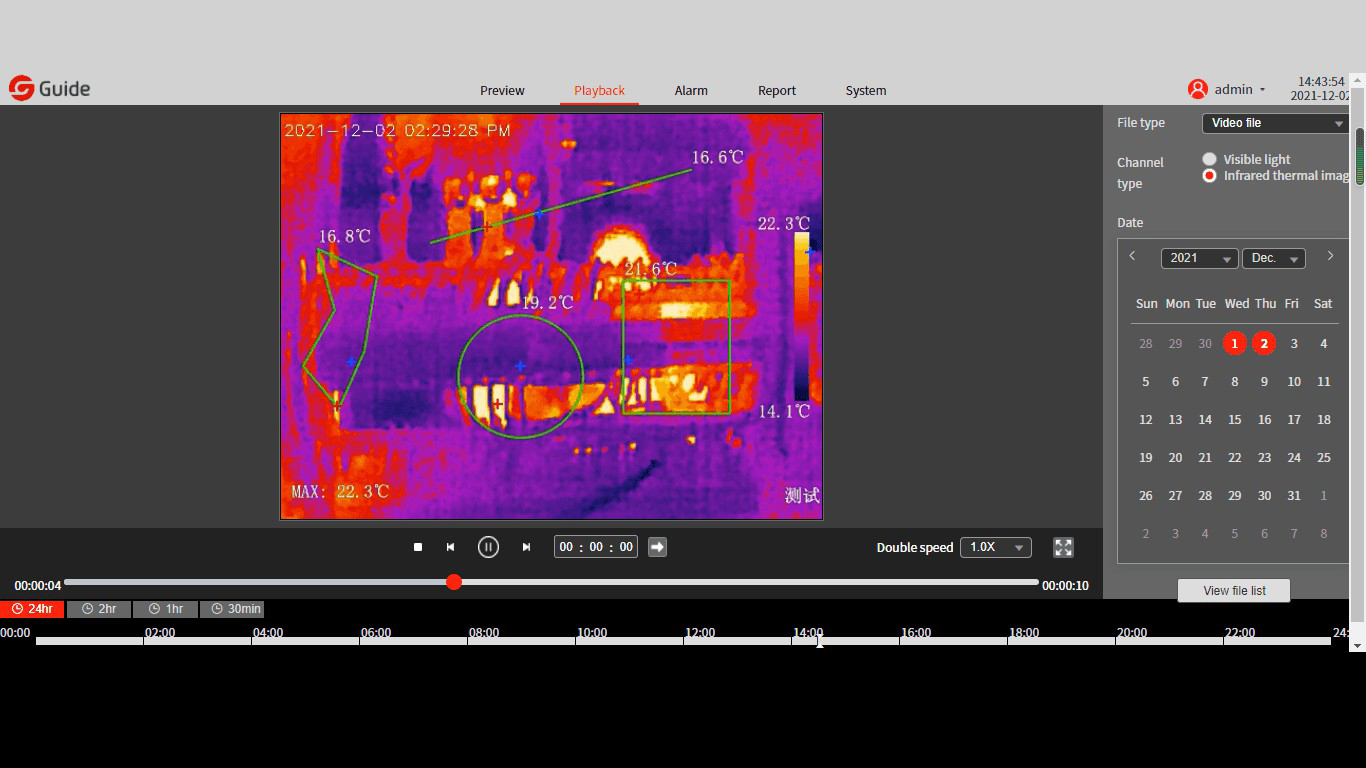The height and width of the screenshot is (768, 1366).
Task: Click the red playback progress handle
Action: [x=454, y=582]
